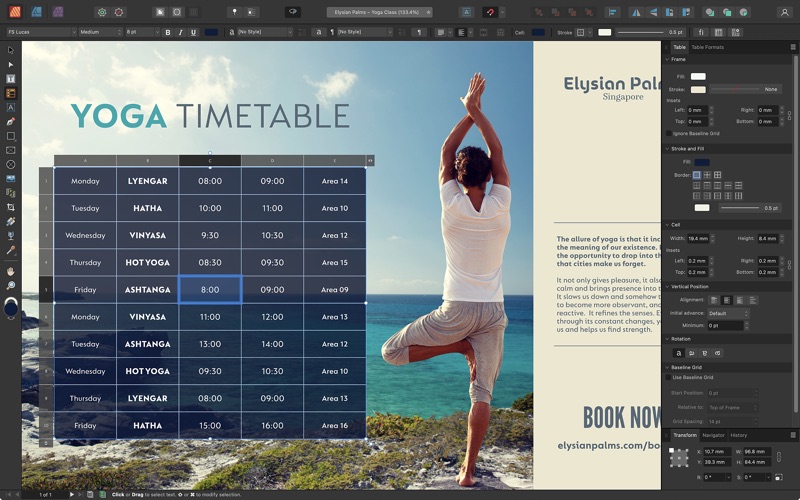The width and height of the screenshot is (800, 500).
Task: Select the Elysian Palms – Yoga Class document tab
Action: pos(380,12)
